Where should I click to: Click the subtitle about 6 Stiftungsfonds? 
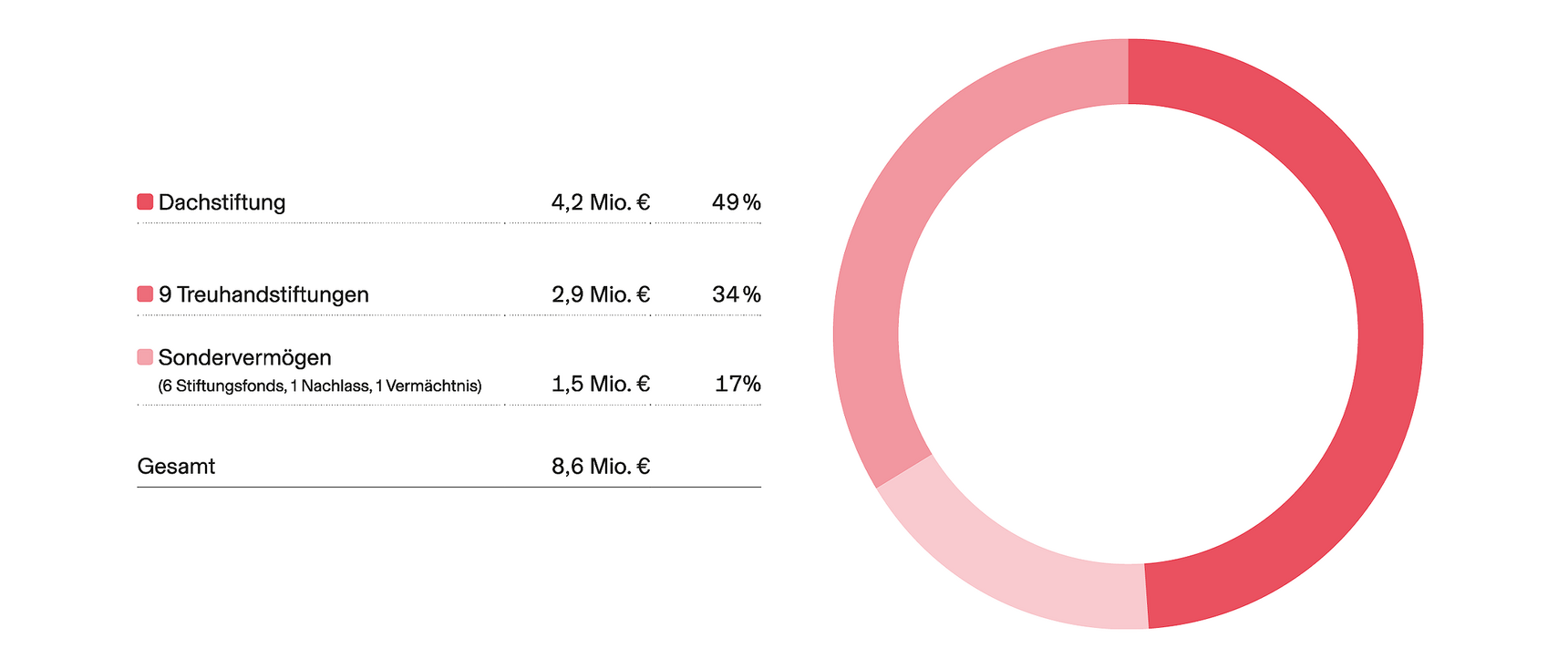[x=320, y=386]
